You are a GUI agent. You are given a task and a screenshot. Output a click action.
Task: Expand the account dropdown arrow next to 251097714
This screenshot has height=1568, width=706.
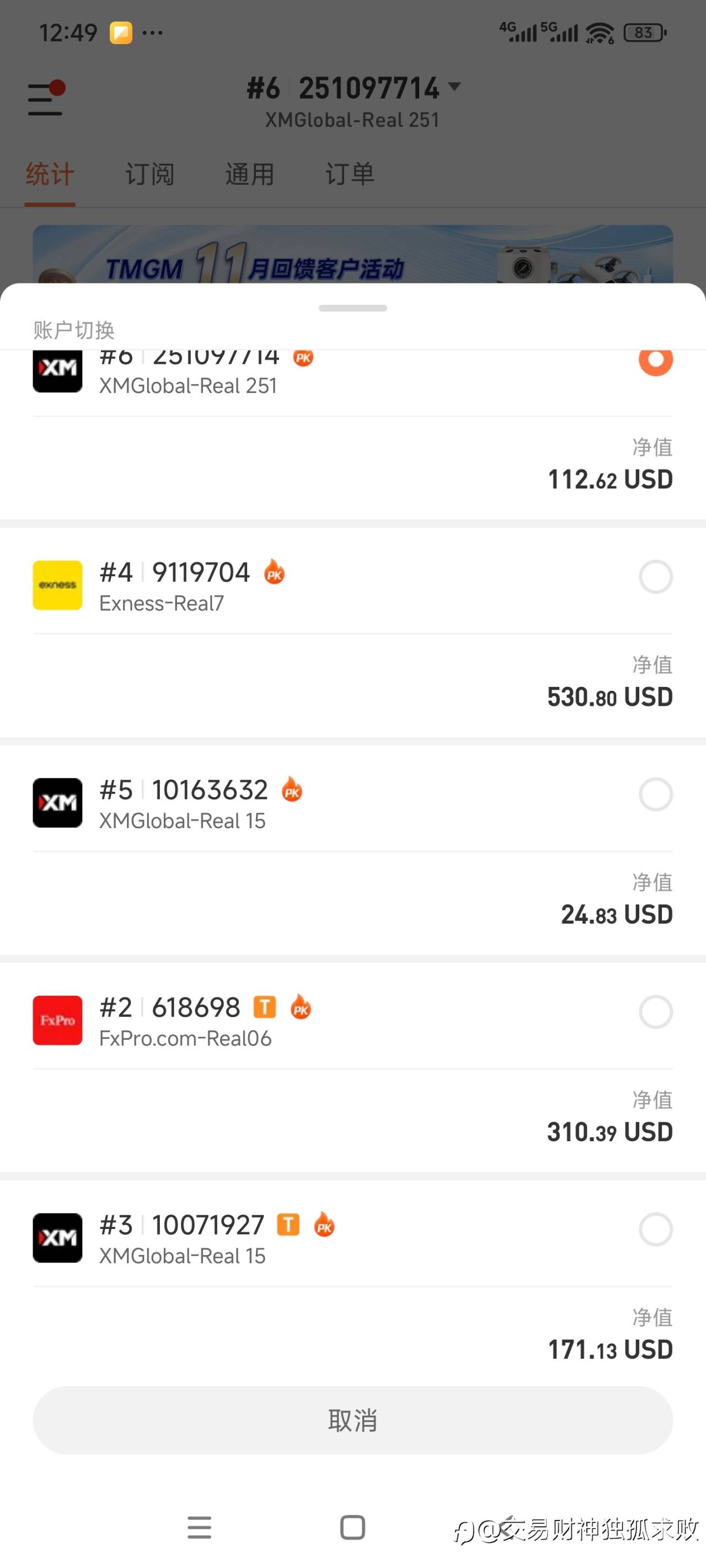[x=454, y=87]
